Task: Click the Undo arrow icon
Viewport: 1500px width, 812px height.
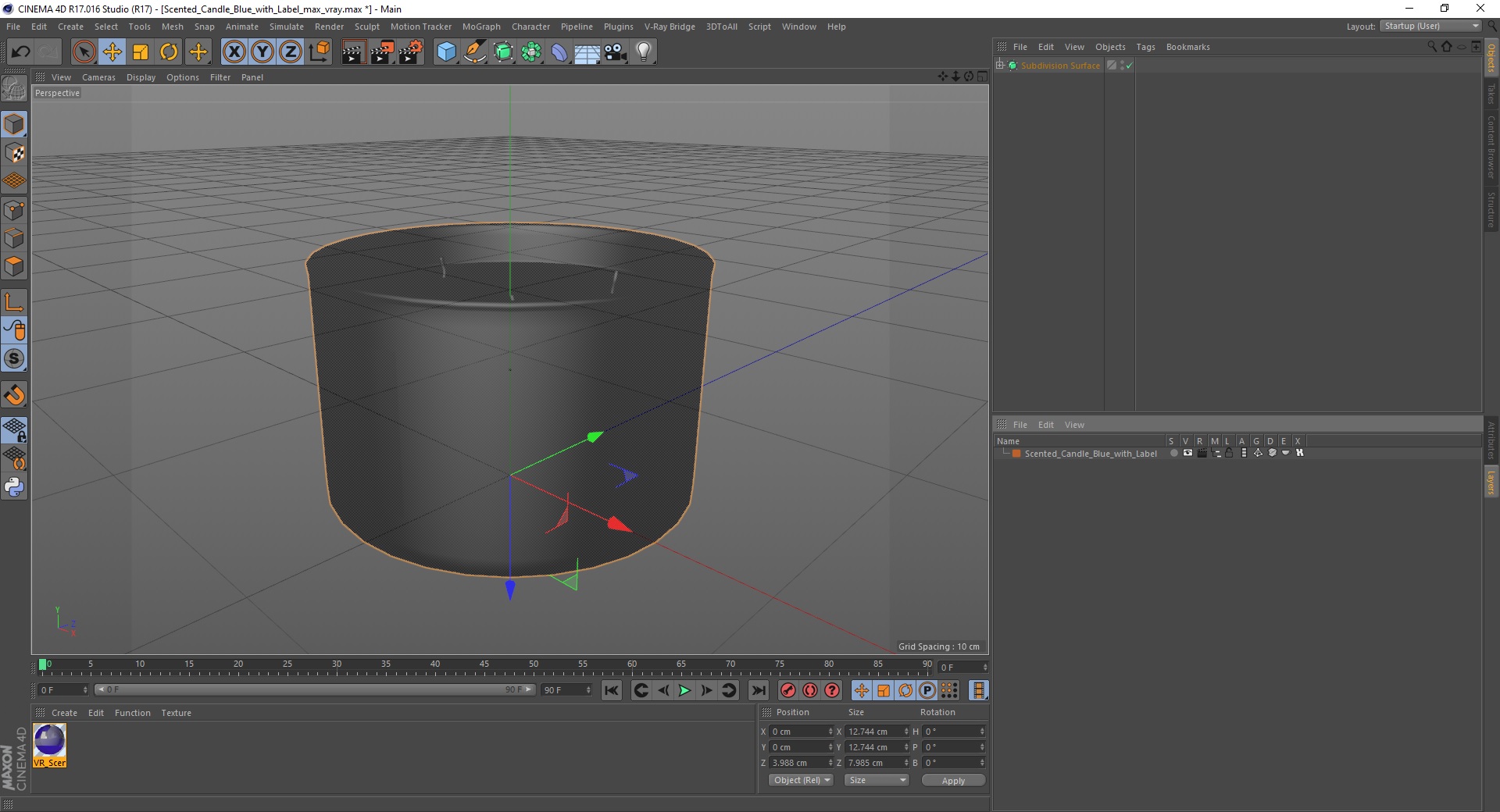Action: tap(21, 52)
